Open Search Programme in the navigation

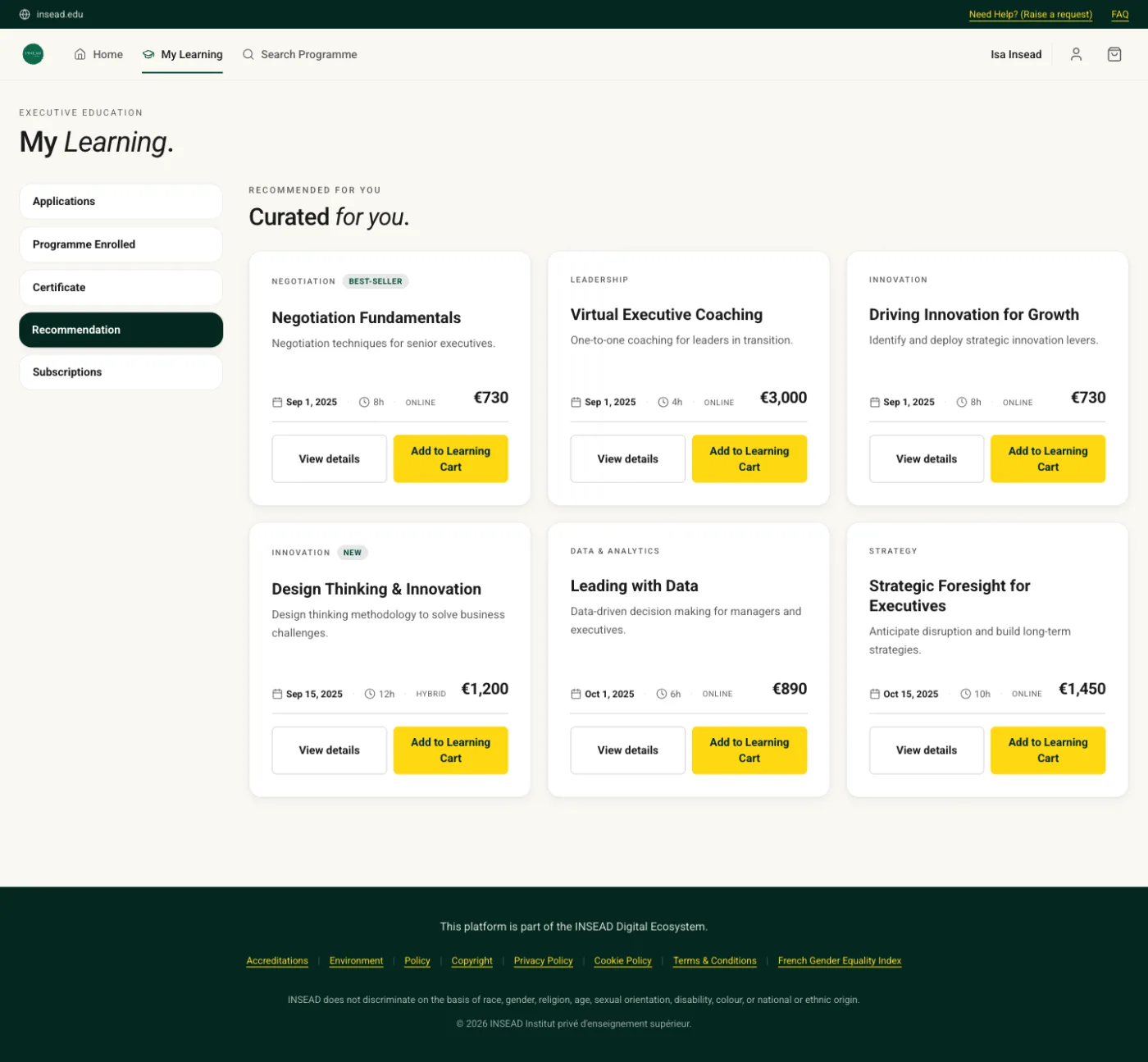[300, 54]
